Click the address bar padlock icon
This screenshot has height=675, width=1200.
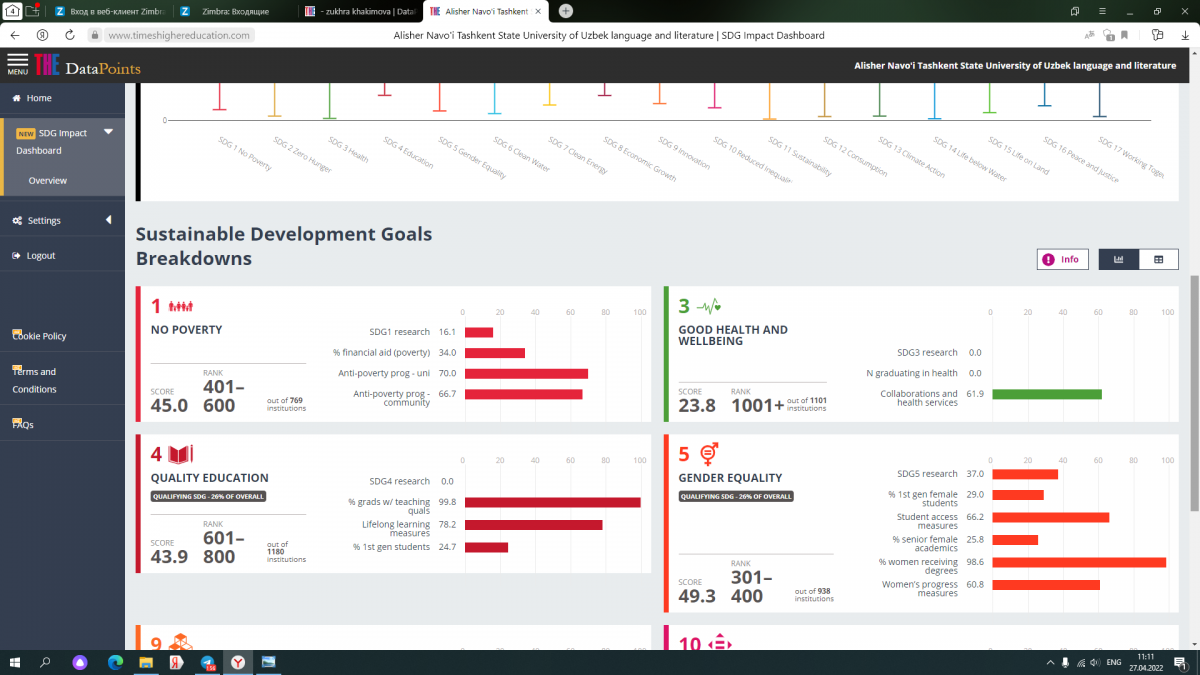[95, 35]
